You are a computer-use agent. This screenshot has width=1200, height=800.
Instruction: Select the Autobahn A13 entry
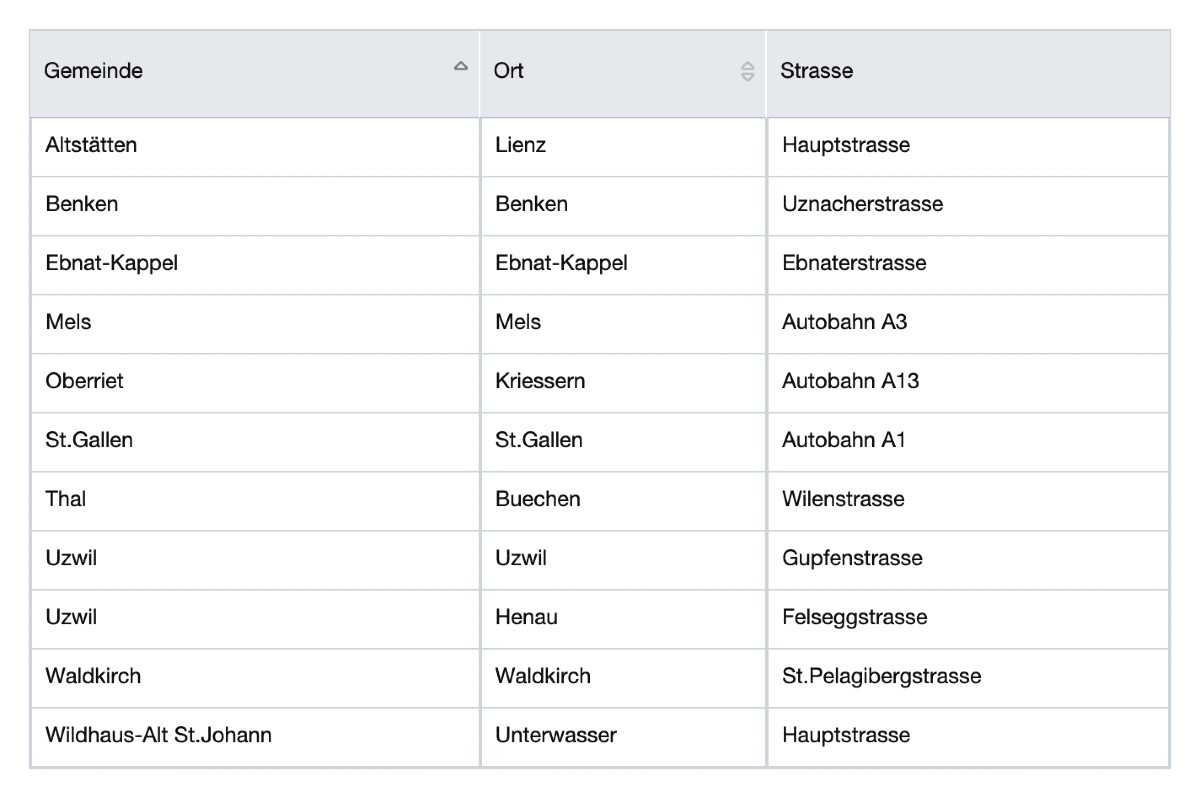click(x=850, y=381)
